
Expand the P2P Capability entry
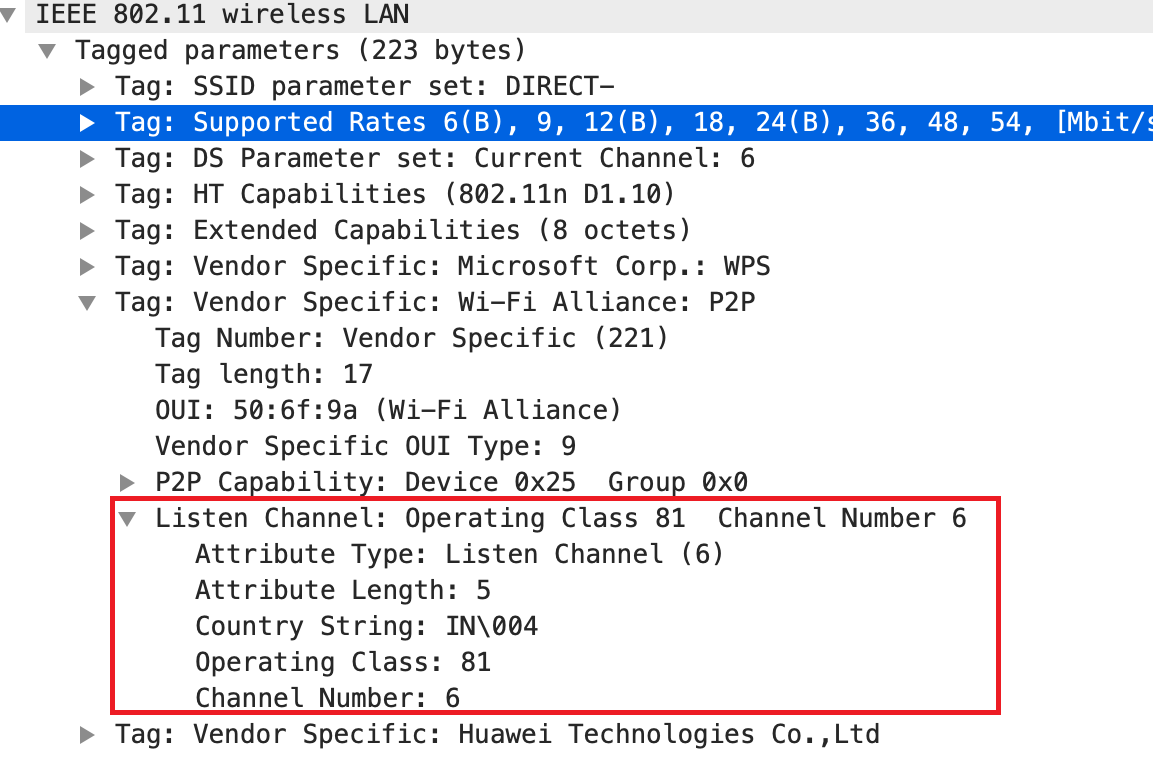tap(128, 482)
